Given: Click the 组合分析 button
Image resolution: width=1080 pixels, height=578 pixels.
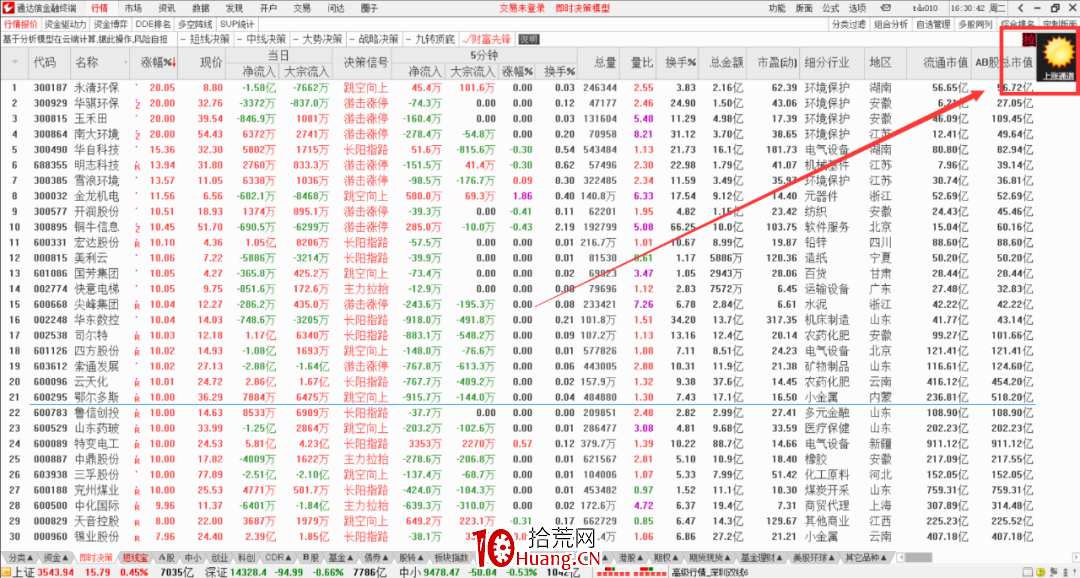Looking at the screenshot, I should [x=891, y=24].
